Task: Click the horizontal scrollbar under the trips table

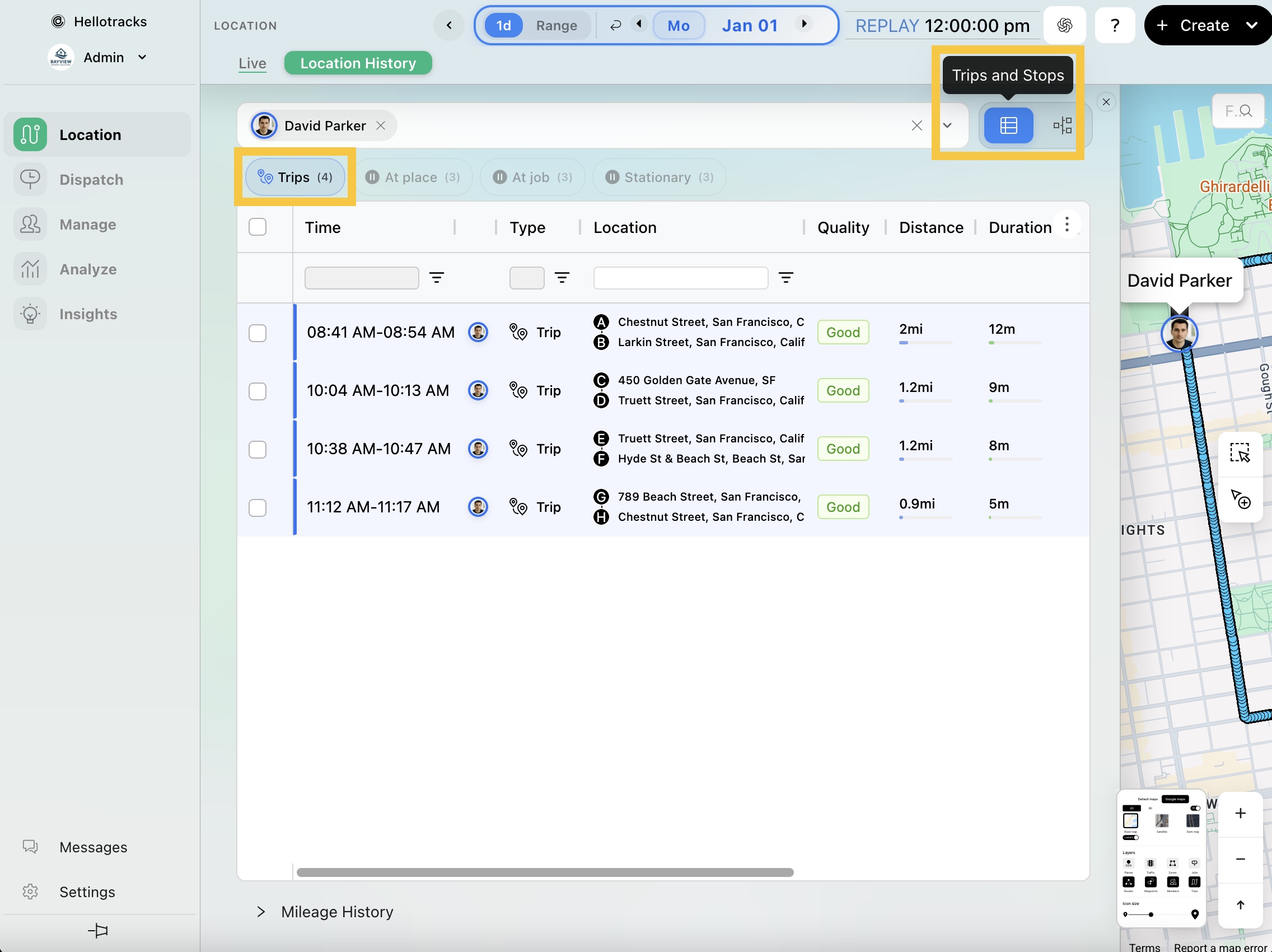Action: pyautogui.click(x=545, y=872)
